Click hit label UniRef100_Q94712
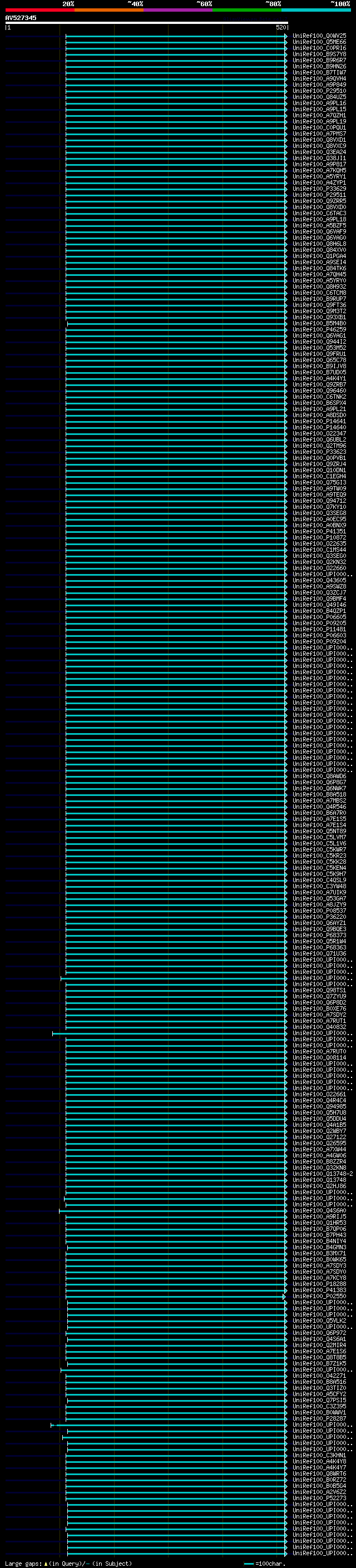 click(319, 501)
